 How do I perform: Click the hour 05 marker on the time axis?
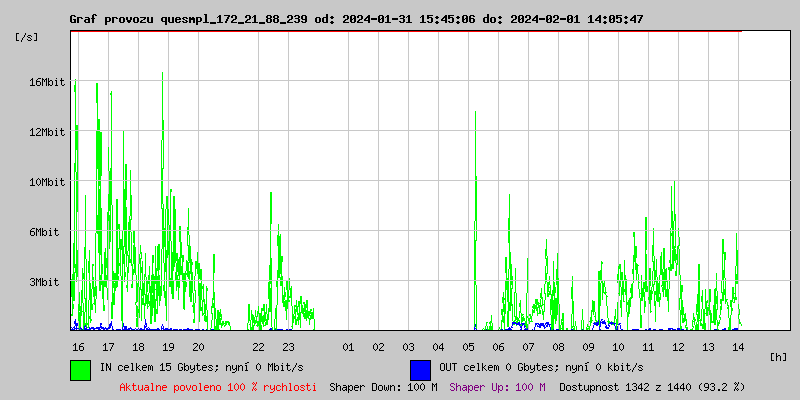[468, 347]
